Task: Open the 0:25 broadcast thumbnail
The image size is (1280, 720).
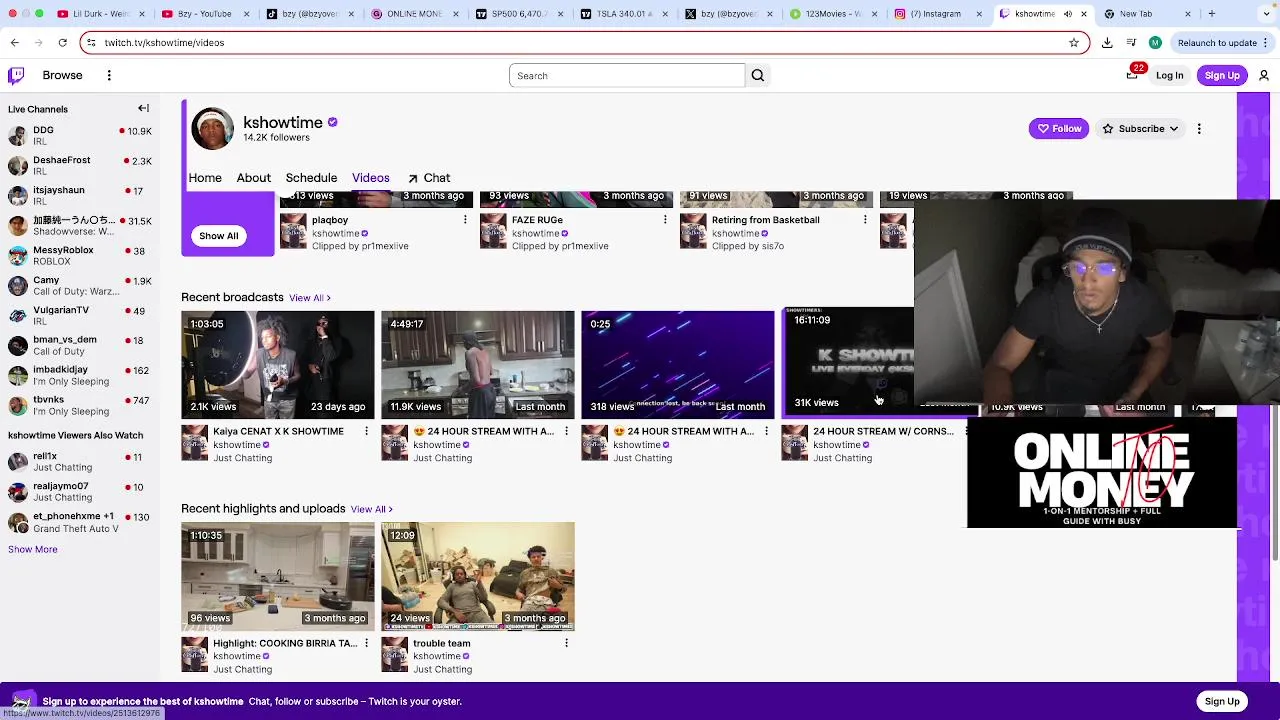Action: 678,364
